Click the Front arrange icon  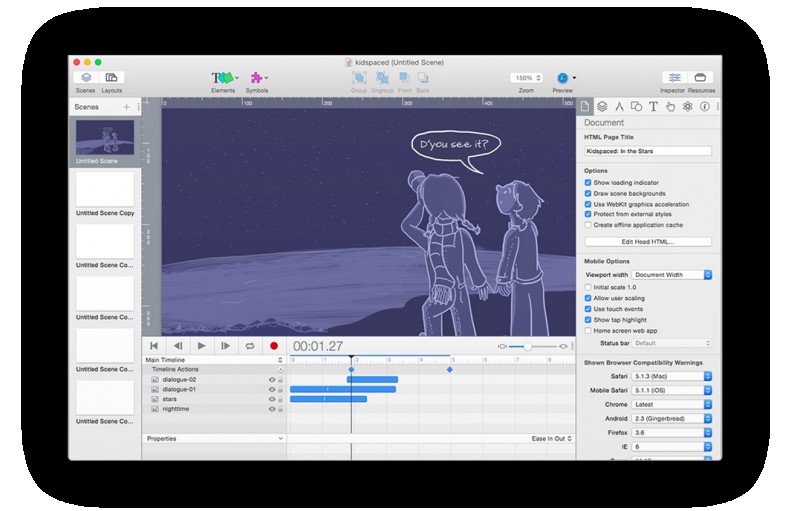(405, 78)
